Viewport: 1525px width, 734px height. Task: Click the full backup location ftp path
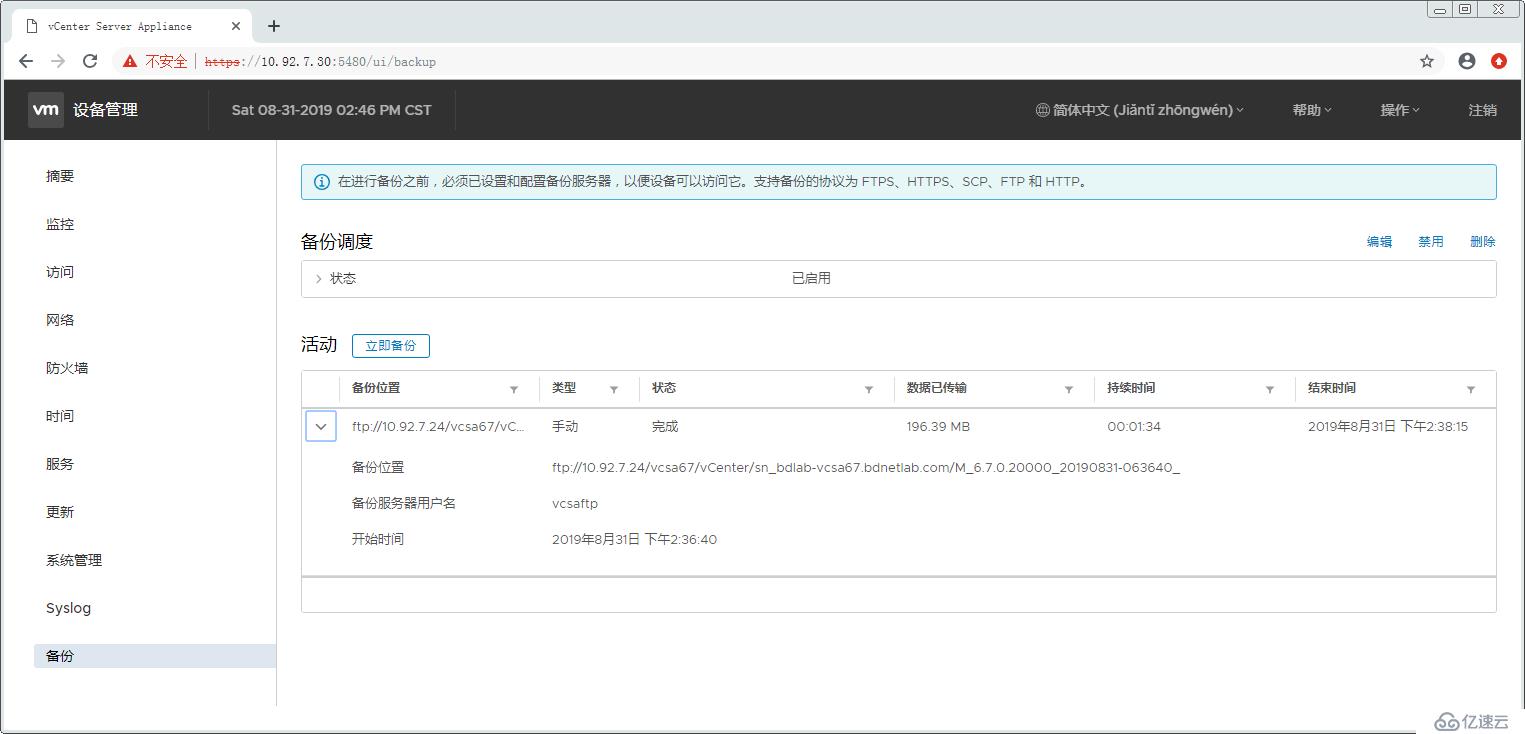click(x=866, y=468)
